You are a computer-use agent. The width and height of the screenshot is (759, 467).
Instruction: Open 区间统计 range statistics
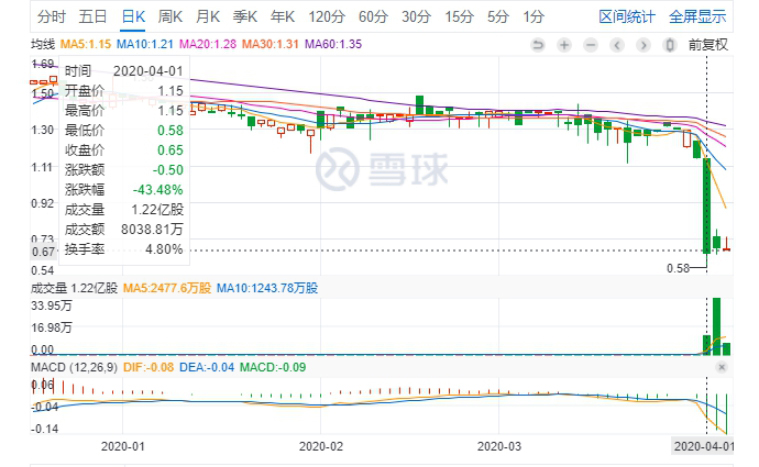(627, 17)
